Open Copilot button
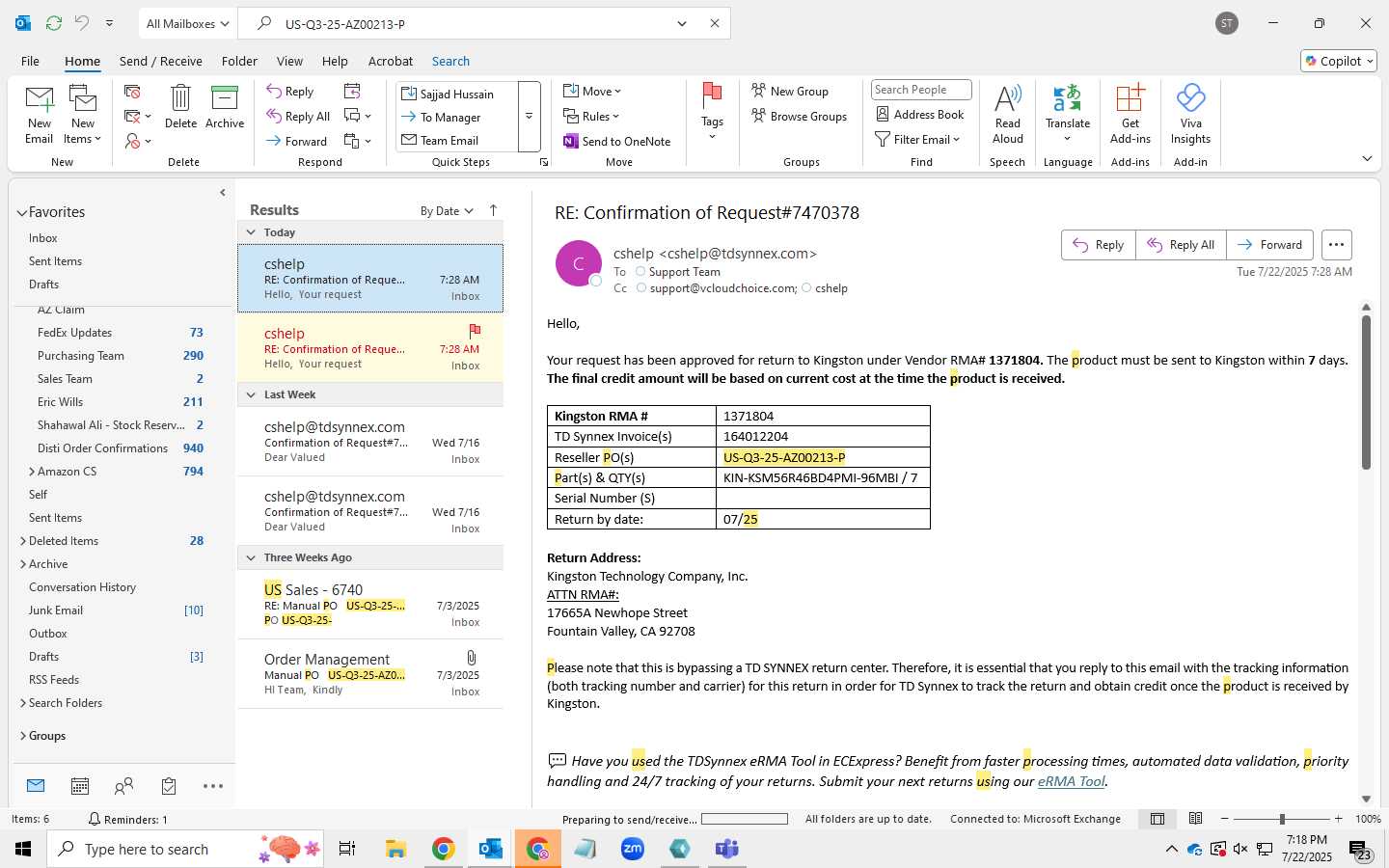The width and height of the screenshot is (1389, 868). (1338, 61)
